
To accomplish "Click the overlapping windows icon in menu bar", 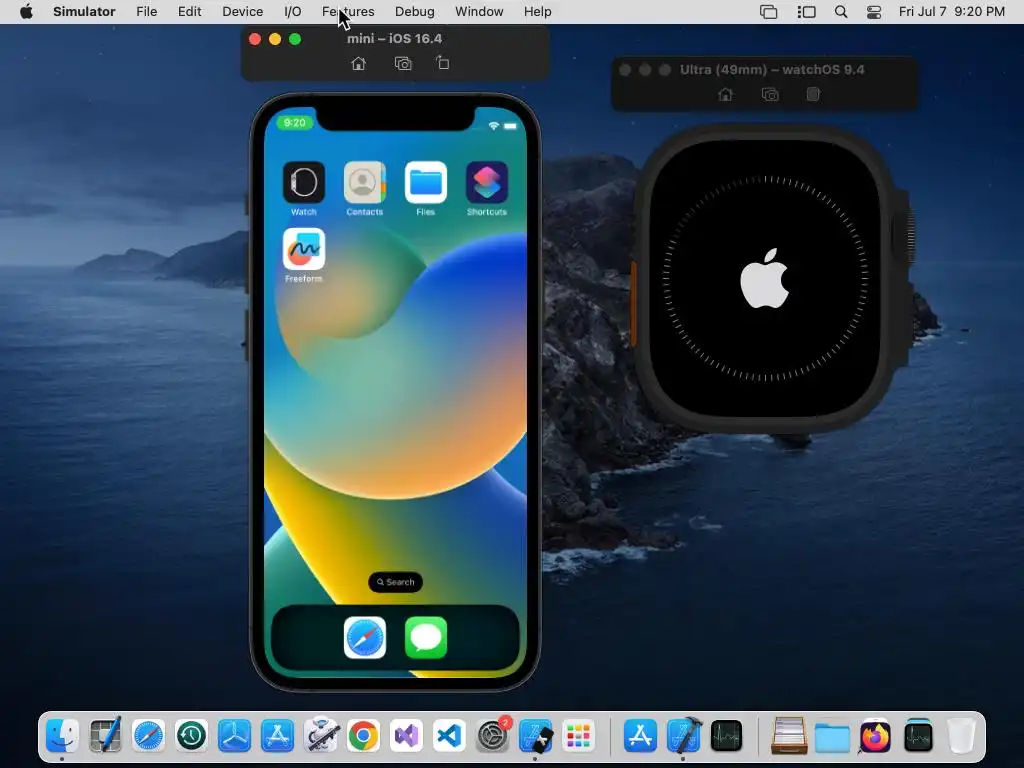I will point(769,12).
